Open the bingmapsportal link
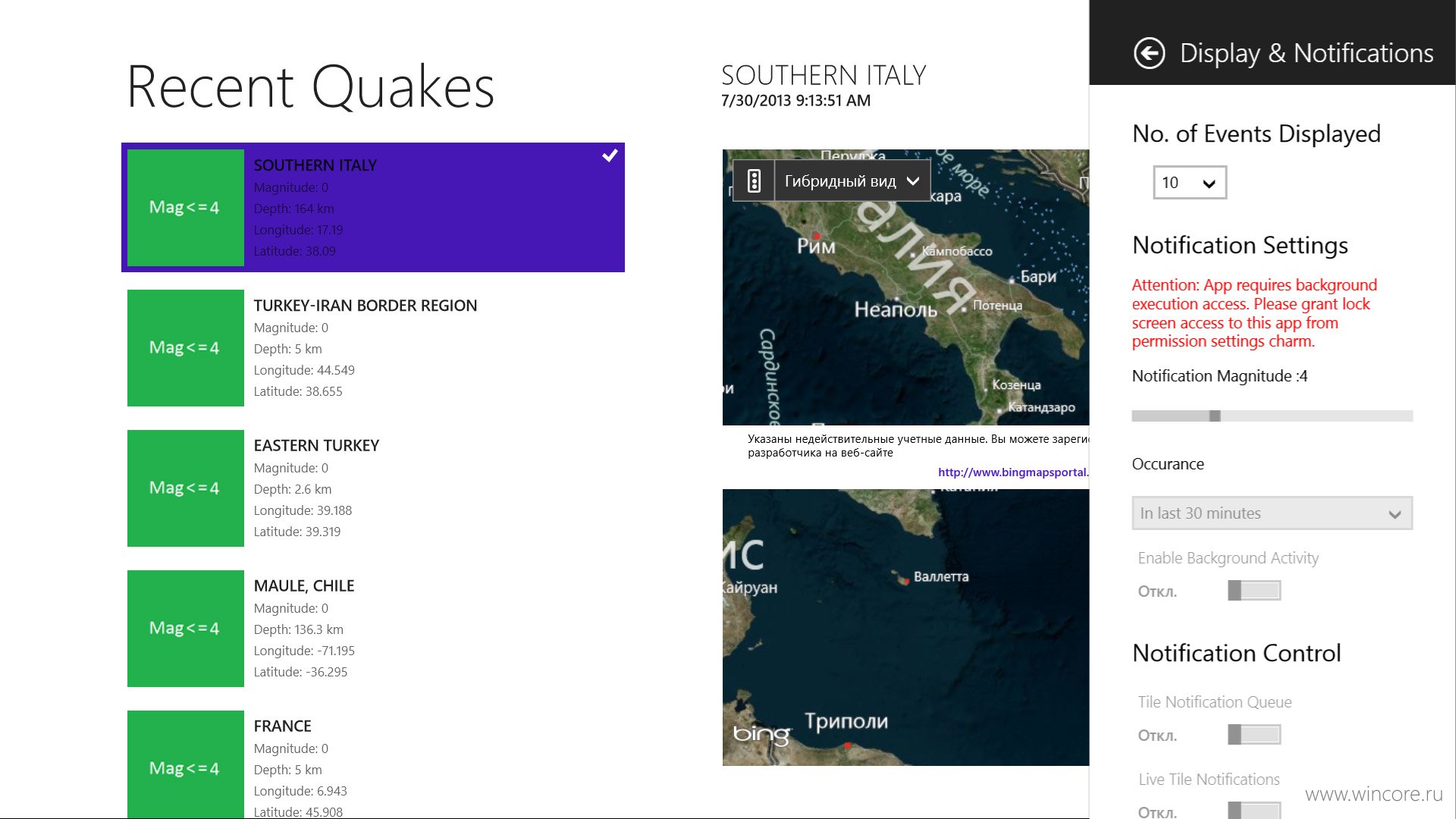 (1013, 472)
